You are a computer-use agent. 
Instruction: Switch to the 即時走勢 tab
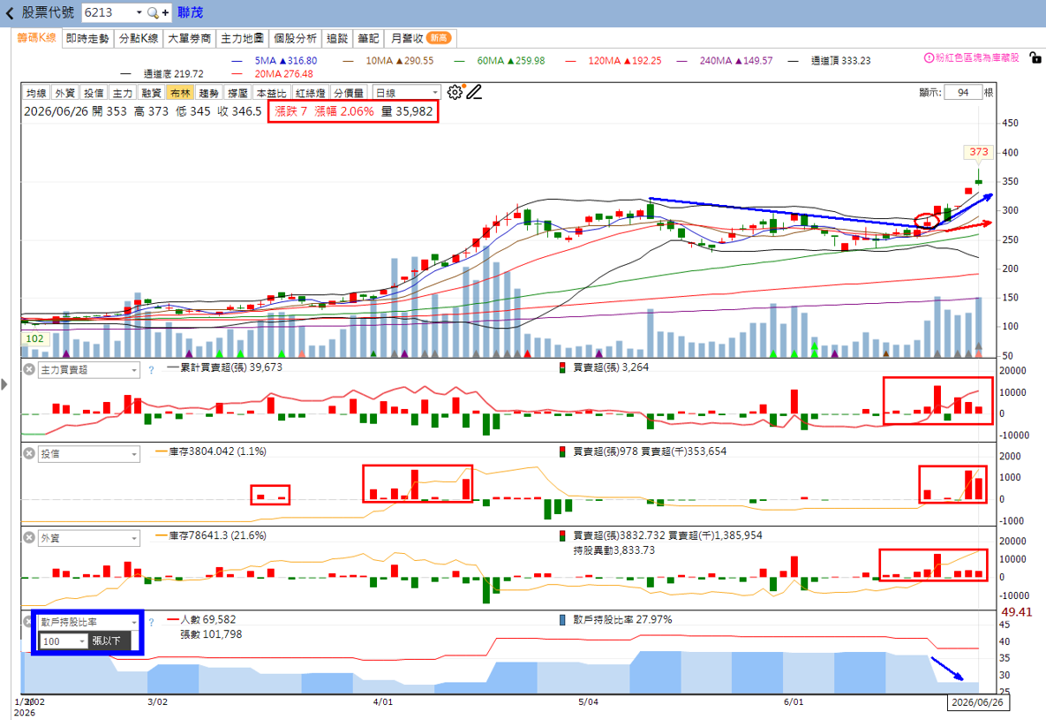pyautogui.click(x=87, y=39)
